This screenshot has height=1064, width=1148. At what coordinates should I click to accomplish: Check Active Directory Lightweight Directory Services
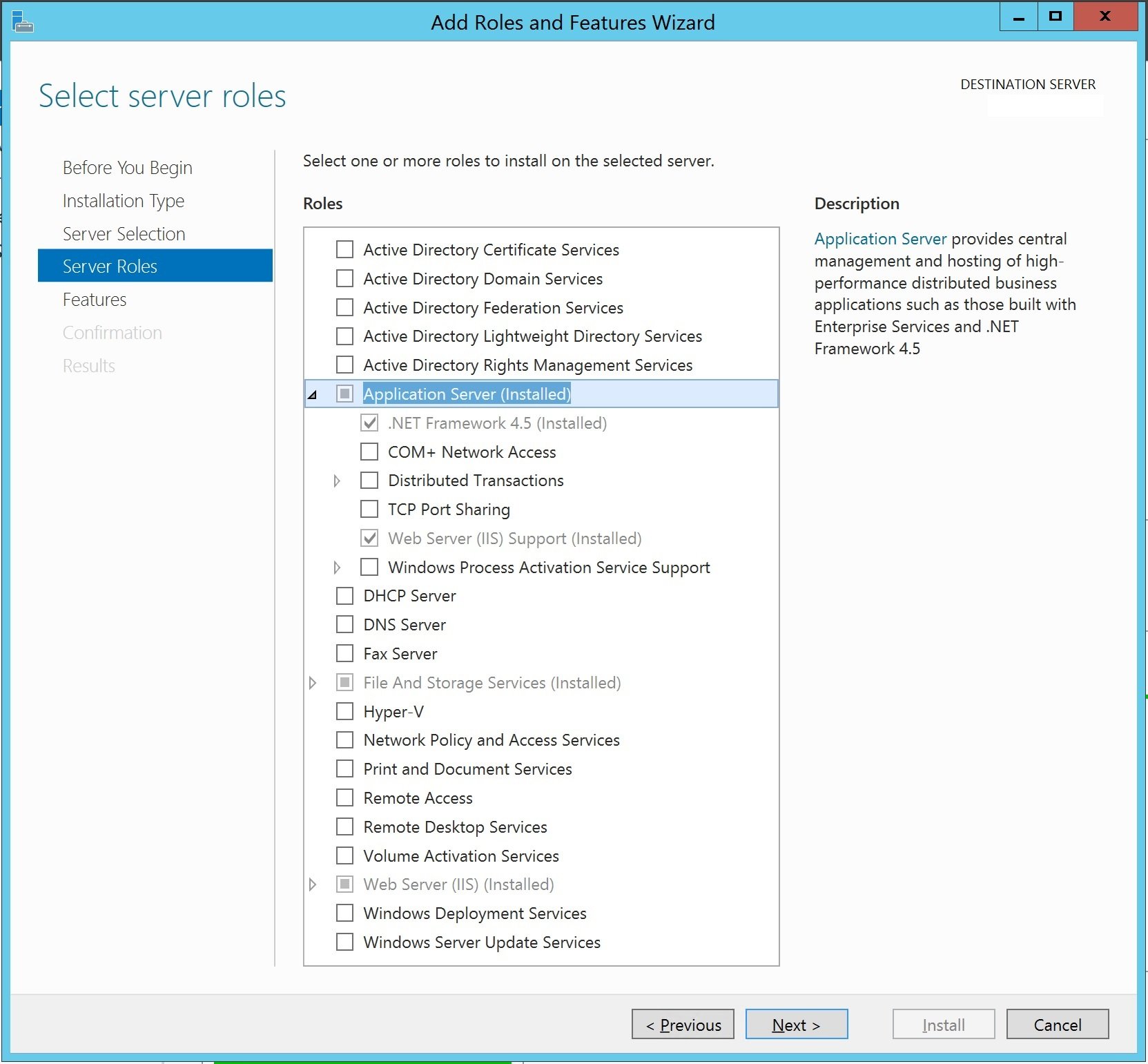[x=344, y=336]
